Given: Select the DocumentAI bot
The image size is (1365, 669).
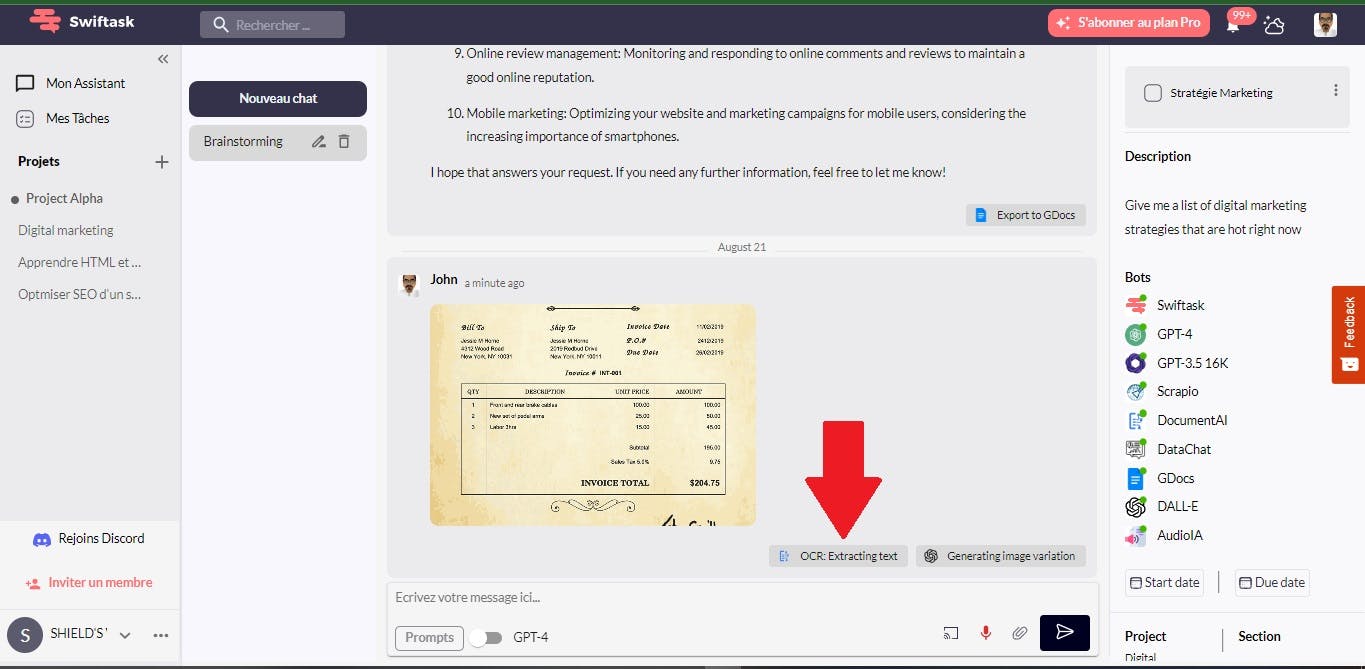Looking at the screenshot, I should pyautogui.click(x=1176, y=420).
